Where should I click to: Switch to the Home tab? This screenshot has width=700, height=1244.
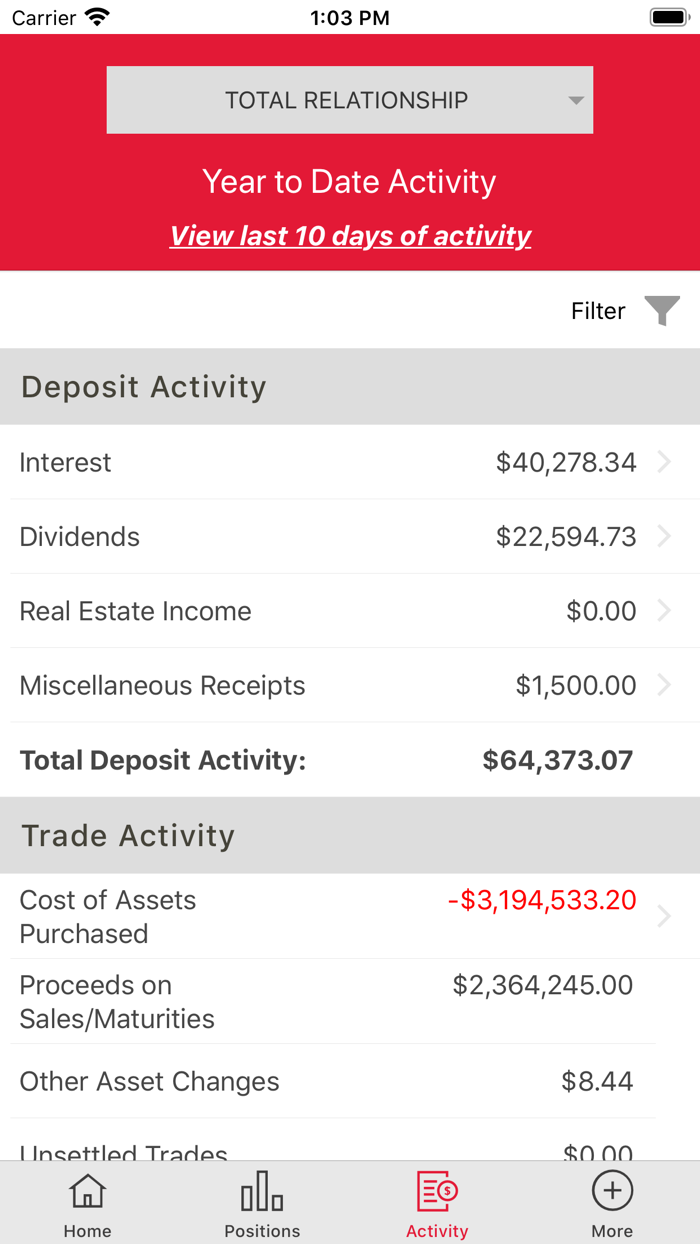point(87,1202)
